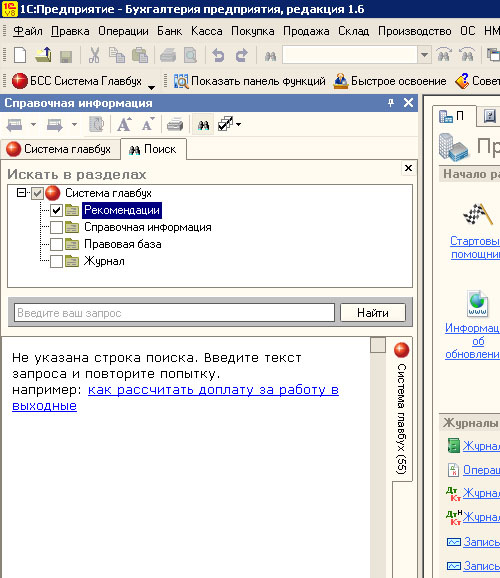500x578 pixels.
Task: Open the main toolbar search combo dropdown arrow
Action: pos(424,55)
